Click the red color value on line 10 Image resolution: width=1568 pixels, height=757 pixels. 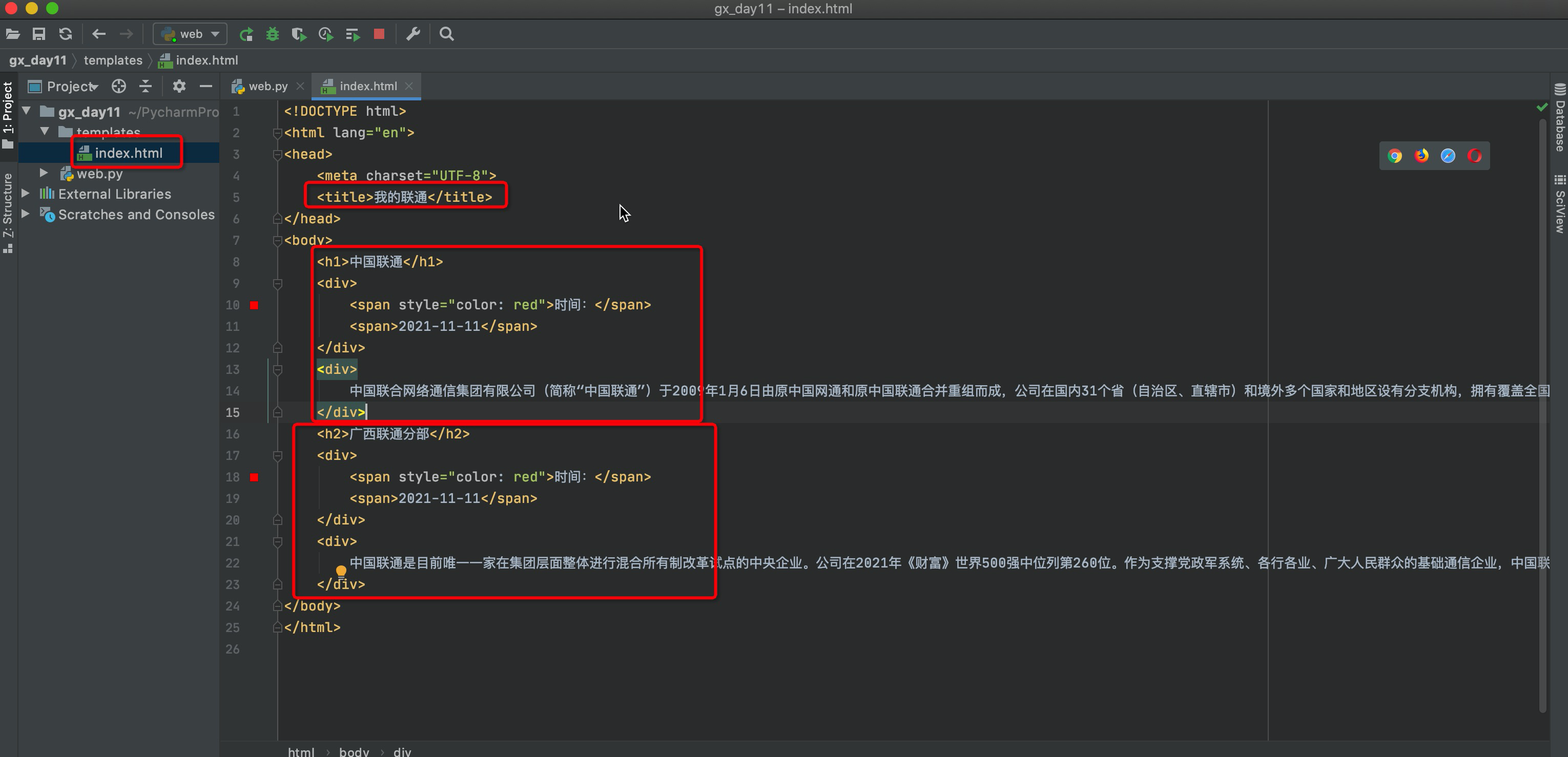[525, 305]
